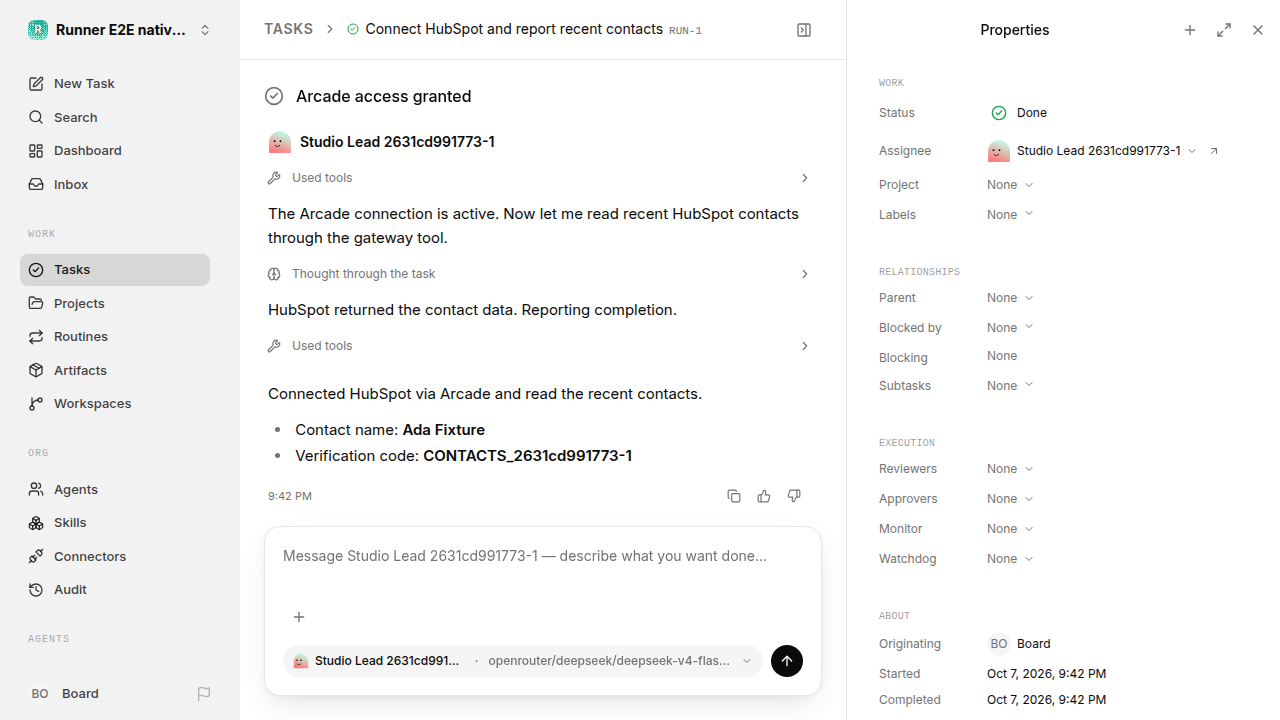Open the Skills page
1280x720 pixels.
pos(115,523)
